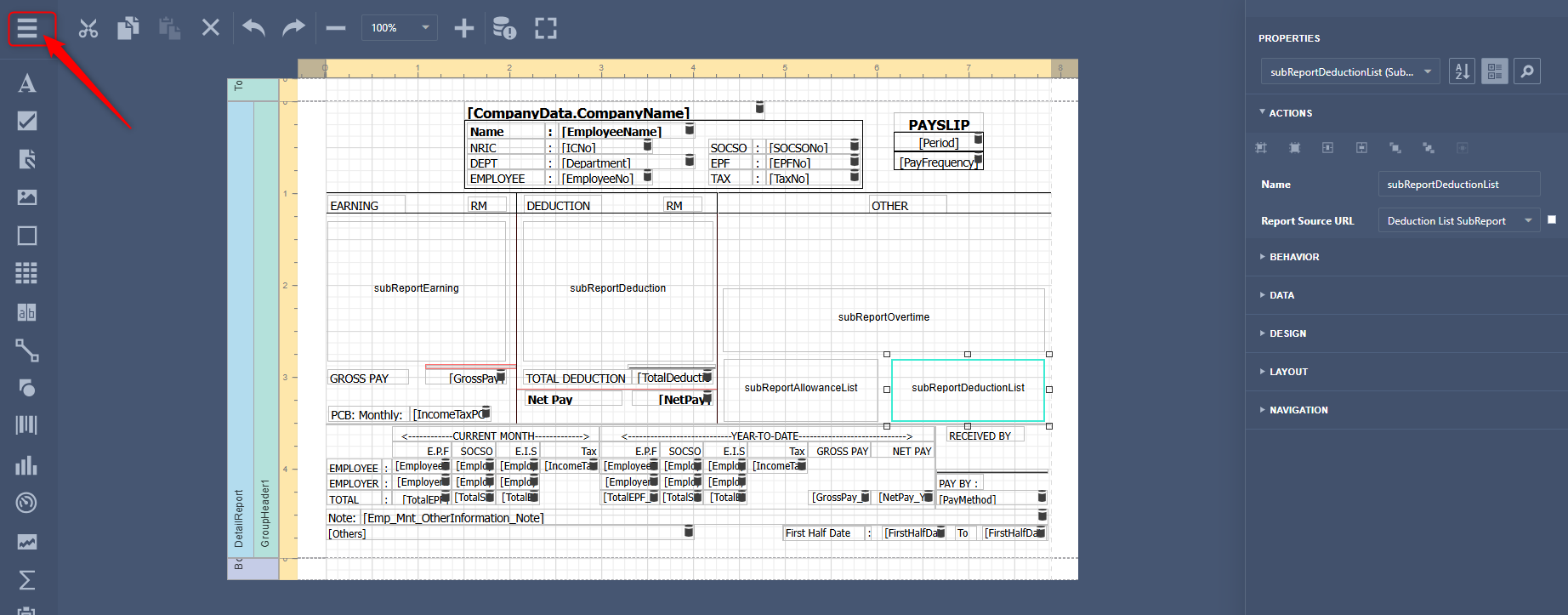
Task: Select the GroupHeader1 band strip
Action: (266, 330)
